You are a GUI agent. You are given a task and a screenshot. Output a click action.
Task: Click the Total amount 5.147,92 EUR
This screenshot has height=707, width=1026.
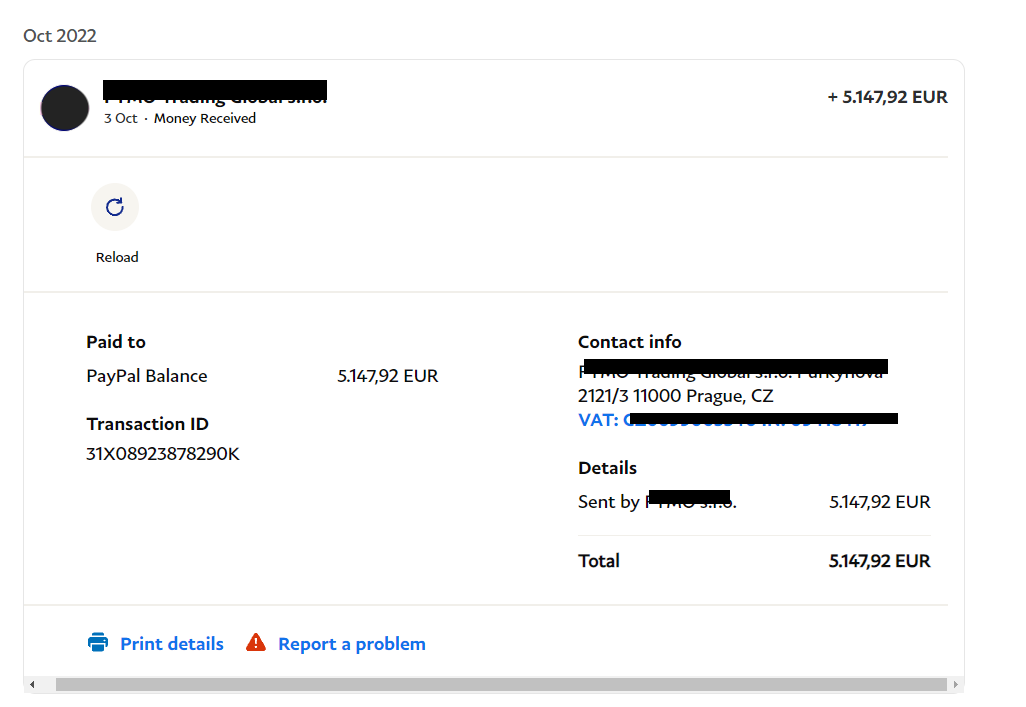tap(879, 561)
